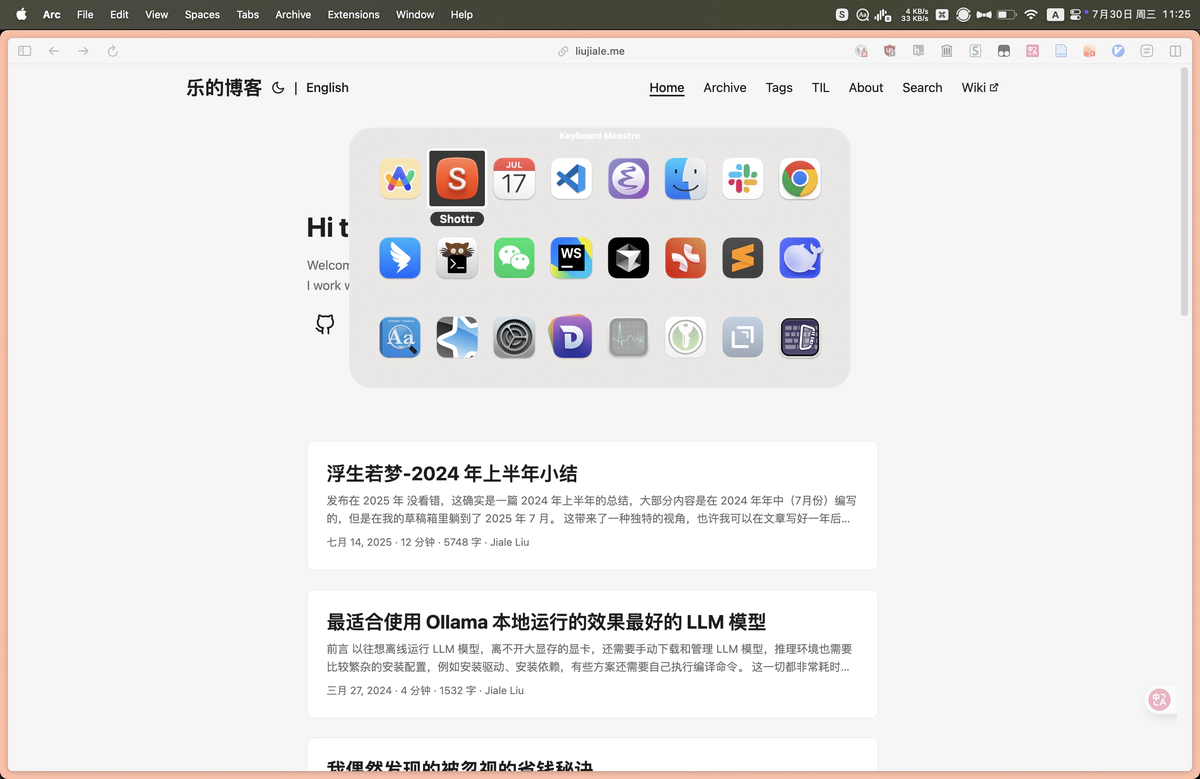Click the liujiale.me address bar
This screenshot has width=1200, height=779.
pyautogui.click(x=599, y=51)
